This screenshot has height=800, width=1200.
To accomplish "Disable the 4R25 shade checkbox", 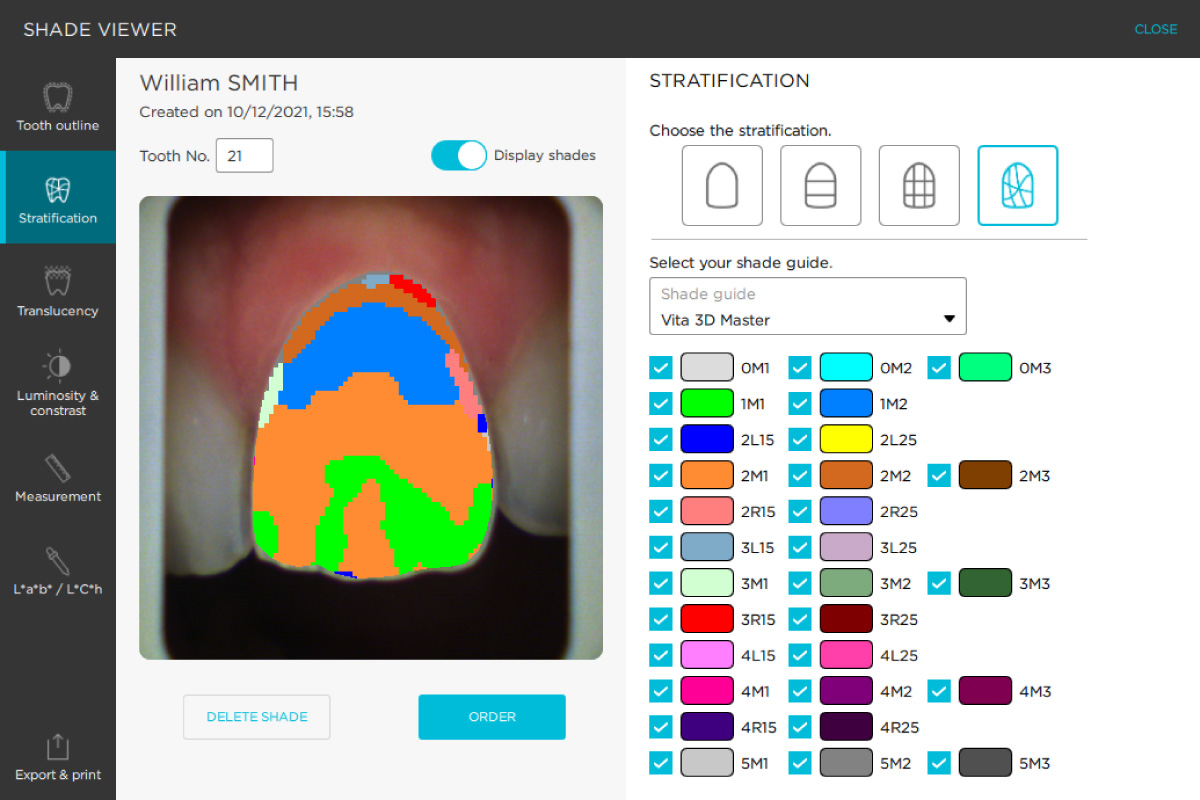I will [800, 728].
